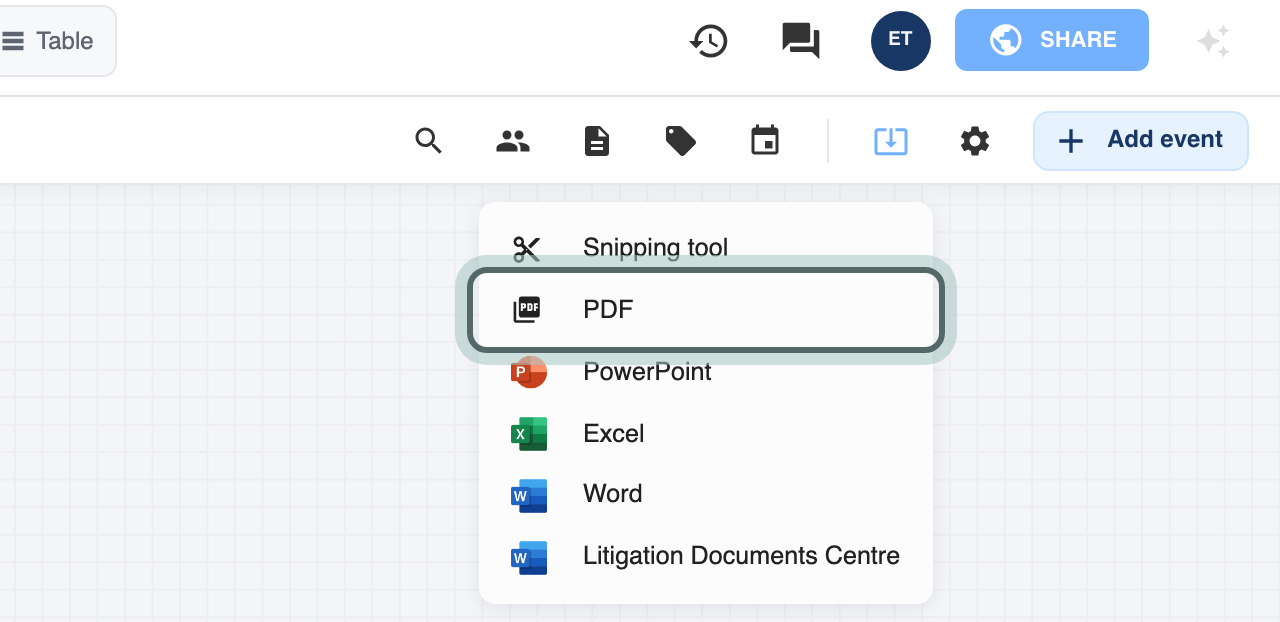This screenshot has height=622, width=1280.
Task: Open the version history clock icon
Action: 709,41
